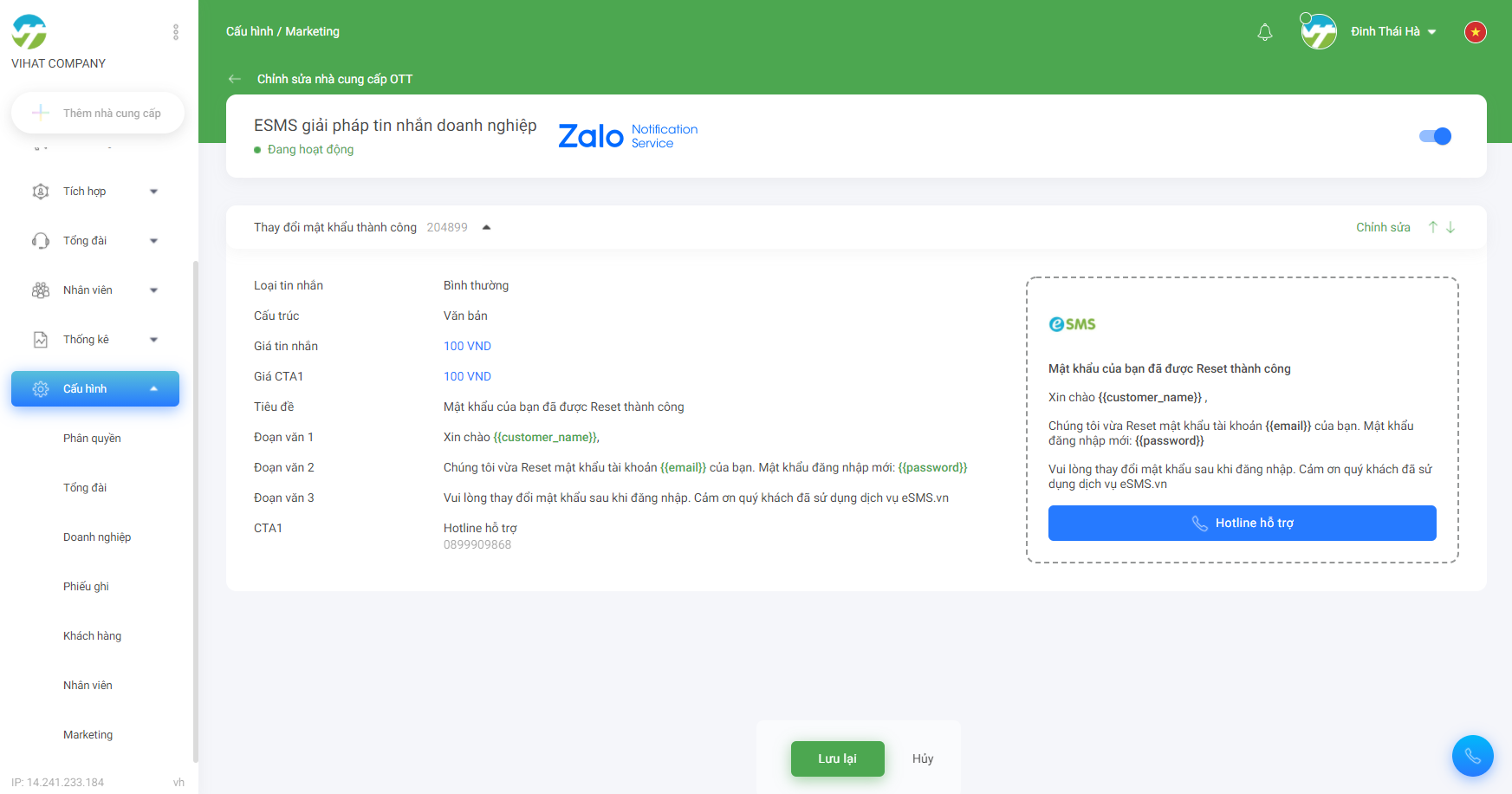Collapse the Thay đổi mật khẩu thành công template
1512x794 pixels.
coord(486,227)
